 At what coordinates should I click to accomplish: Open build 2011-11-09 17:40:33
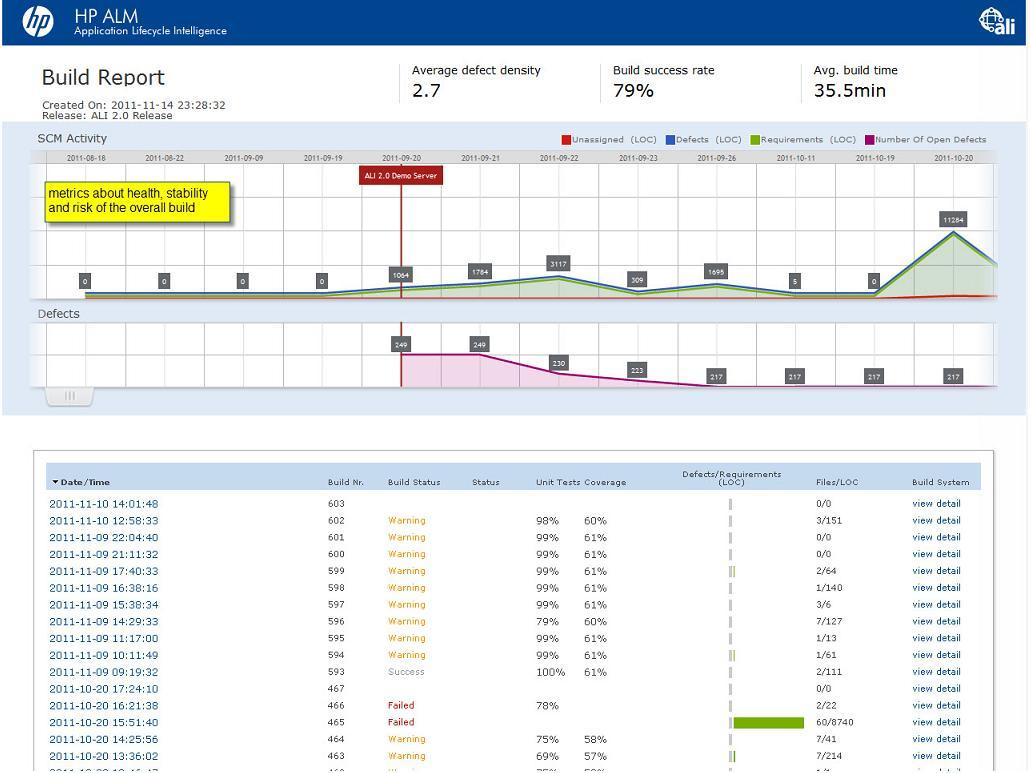pos(104,571)
